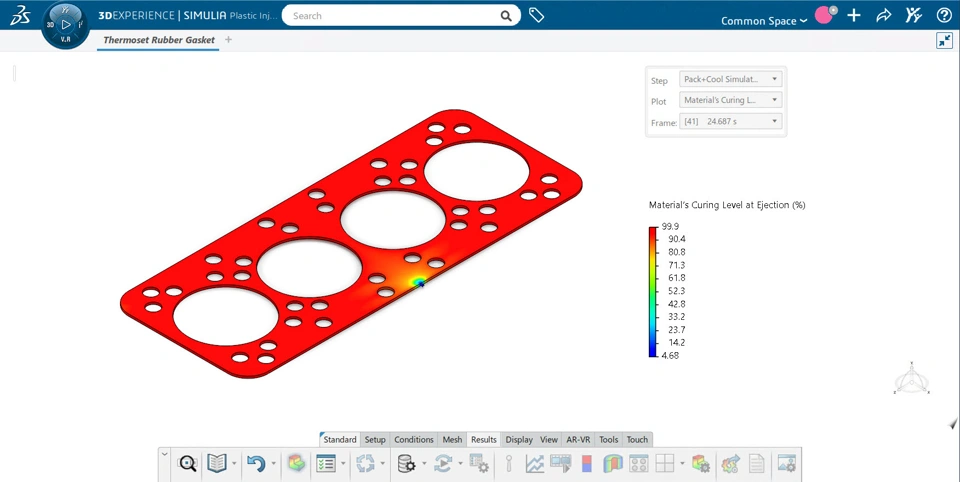Image resolution: width=960 pixels, height=482 pixels.
Task: Expand the arrow beside database gear icon
Action: [423, 464]
